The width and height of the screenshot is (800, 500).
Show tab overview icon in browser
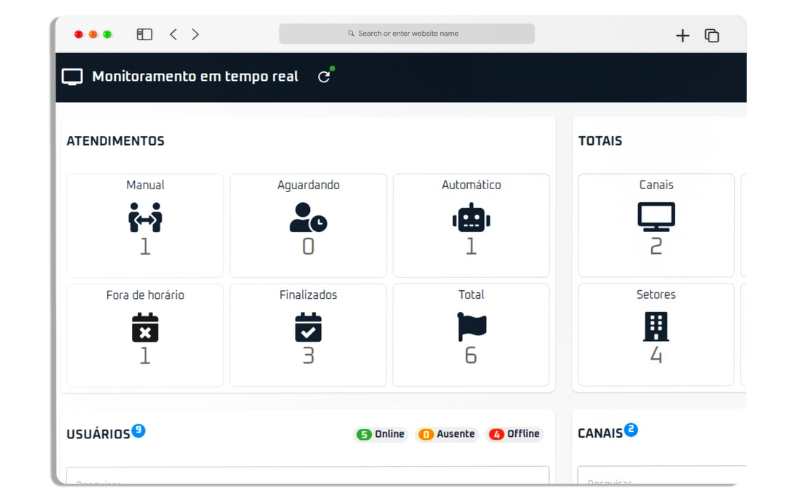pos(712,35)
